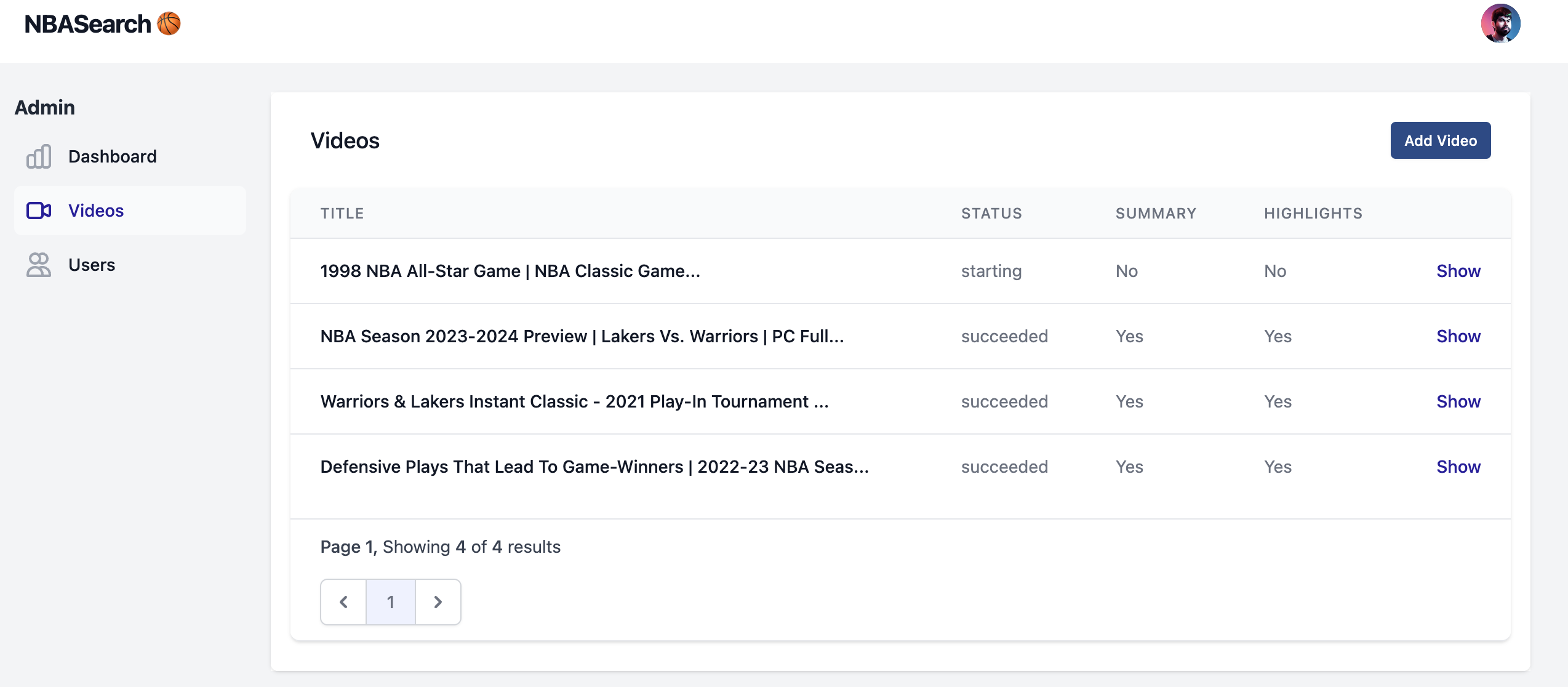Click the basketball logo icon
Screen dimensions: 1568x687
pos(169,24)
